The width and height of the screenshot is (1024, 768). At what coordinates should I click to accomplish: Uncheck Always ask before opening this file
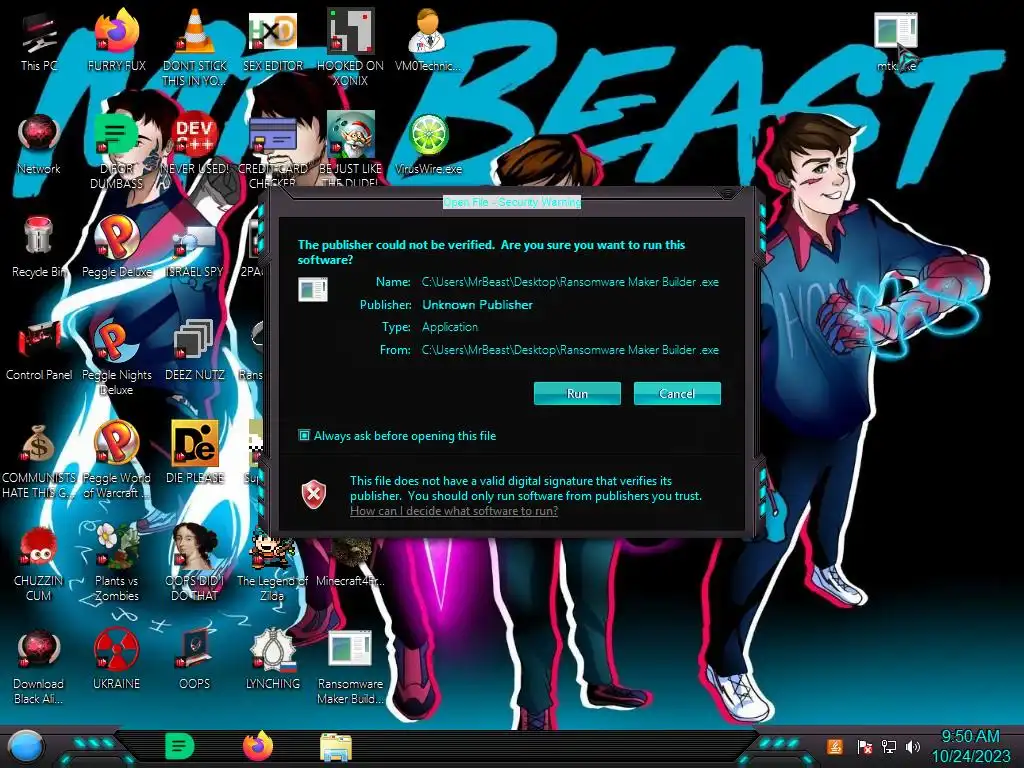(304, 435)
